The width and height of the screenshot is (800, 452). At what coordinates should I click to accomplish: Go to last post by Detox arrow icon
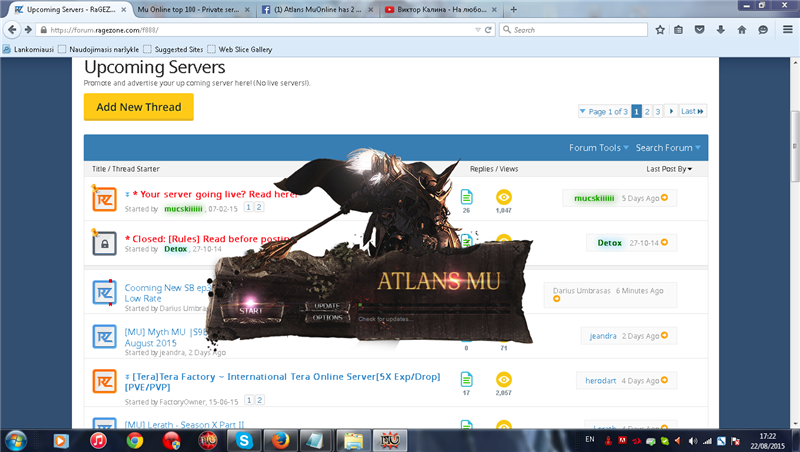pyautogui.click(x=664, y=242)
